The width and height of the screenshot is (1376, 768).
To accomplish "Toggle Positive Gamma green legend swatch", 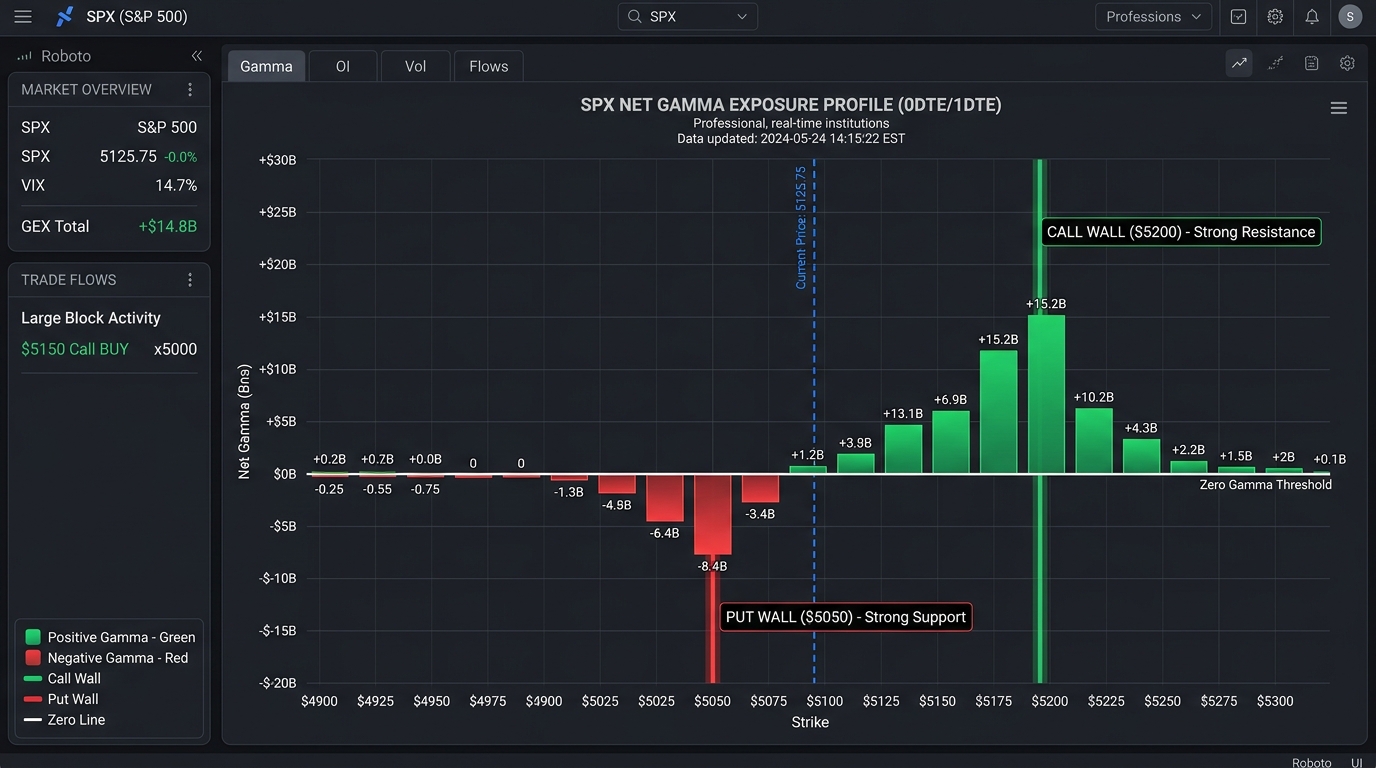I will pyautogui.click(x=33, y=637).
